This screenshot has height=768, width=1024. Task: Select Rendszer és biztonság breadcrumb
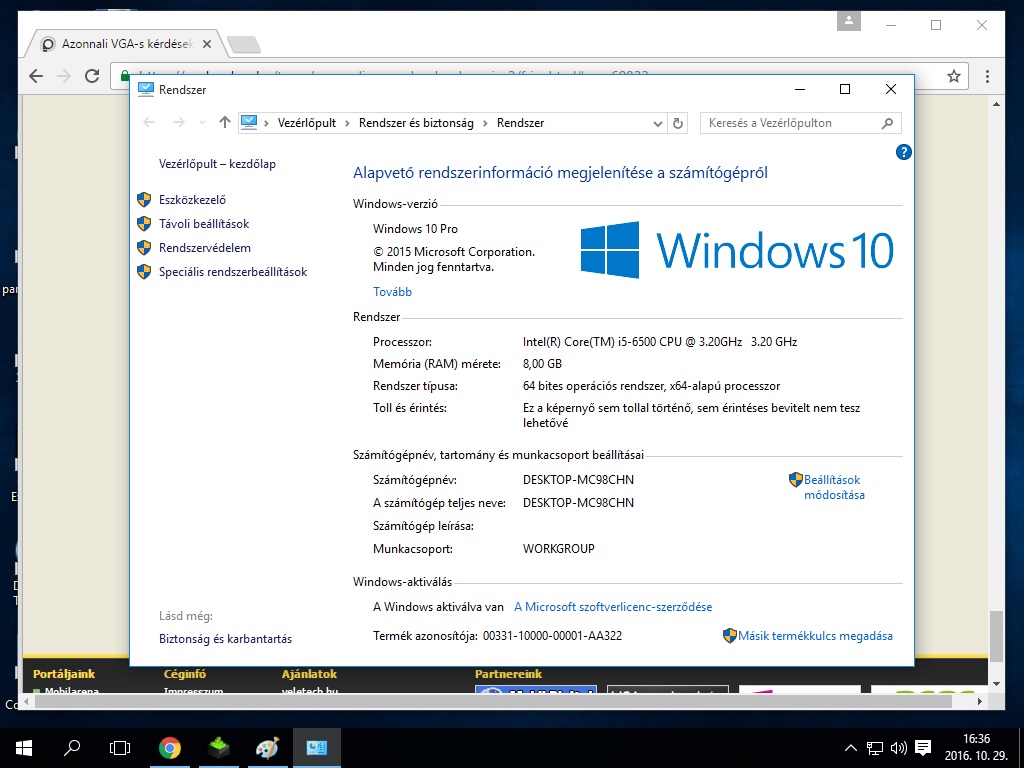416,123
